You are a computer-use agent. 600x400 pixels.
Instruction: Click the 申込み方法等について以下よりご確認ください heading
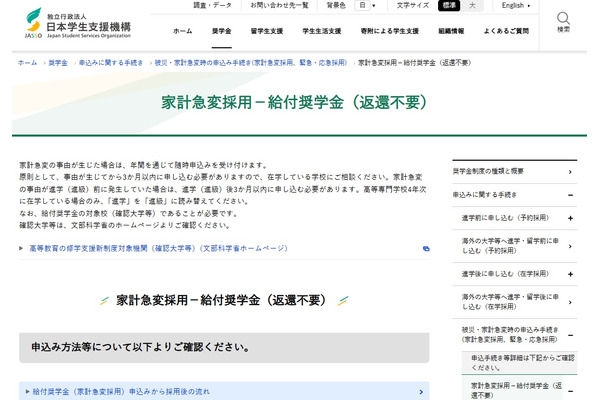[x=141, y=347]
